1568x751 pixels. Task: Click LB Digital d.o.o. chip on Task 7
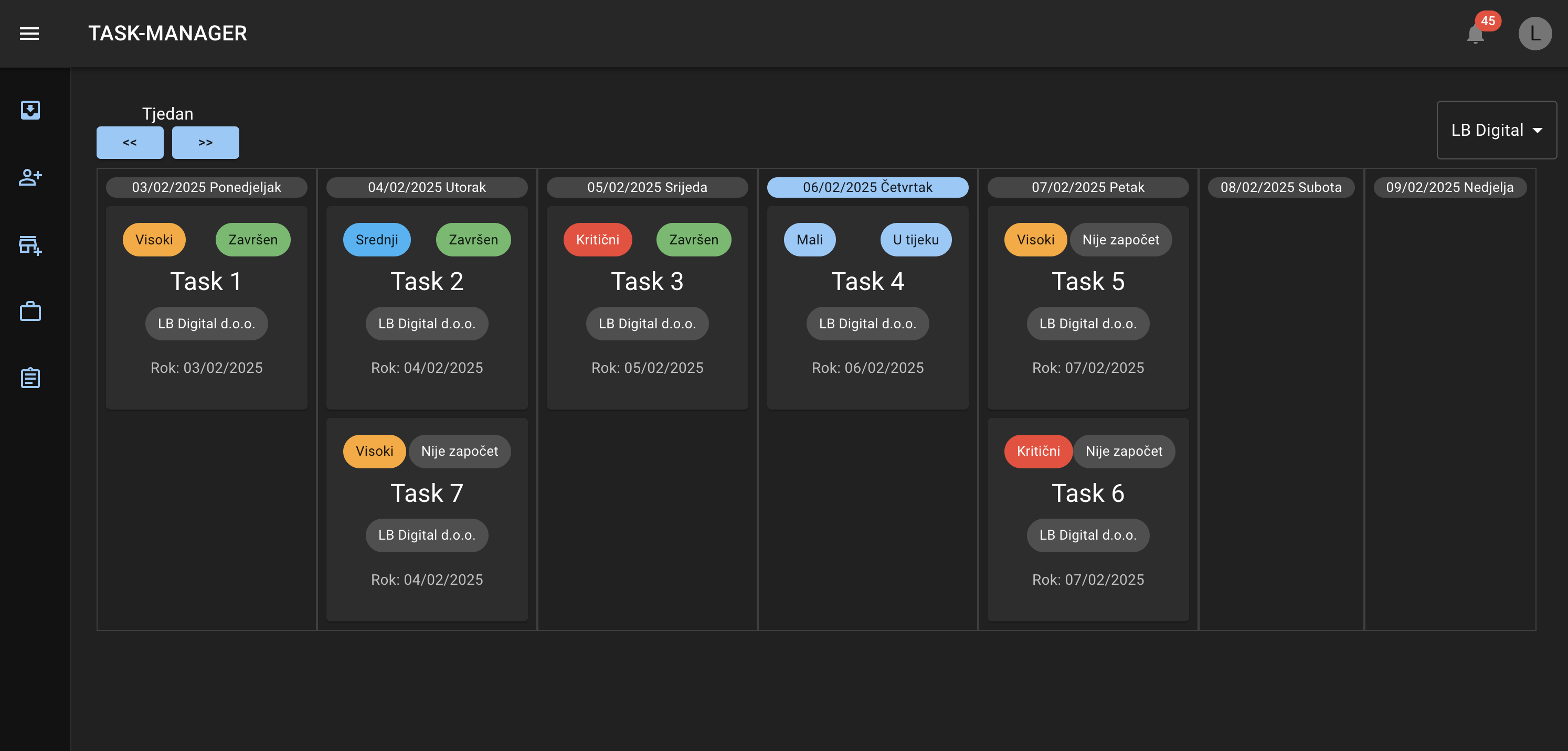click(x=427, y=535)
